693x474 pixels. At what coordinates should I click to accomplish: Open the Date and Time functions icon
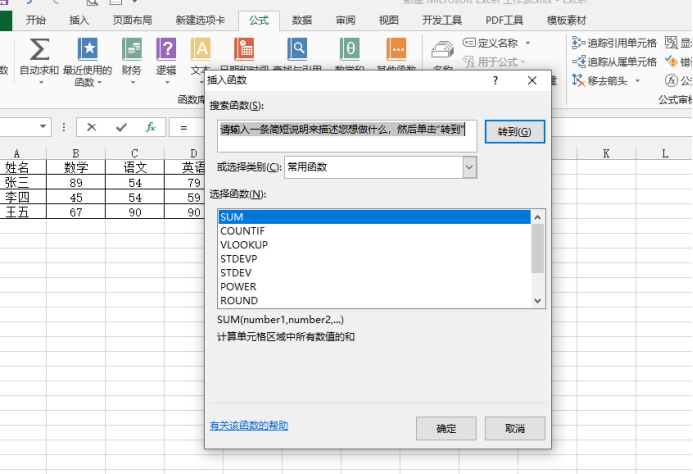(244, 49)
